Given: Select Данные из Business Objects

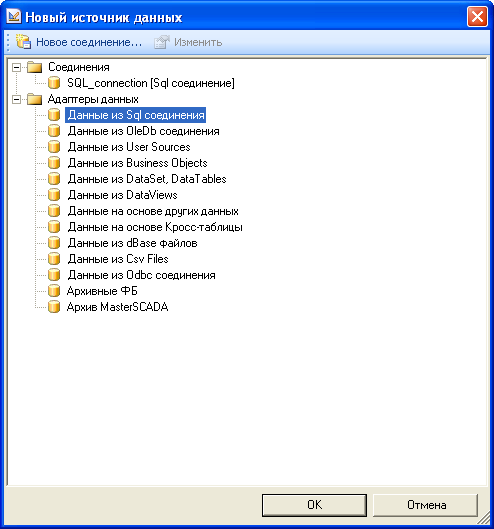Looking at the screenshot, I should click(137, 163).
